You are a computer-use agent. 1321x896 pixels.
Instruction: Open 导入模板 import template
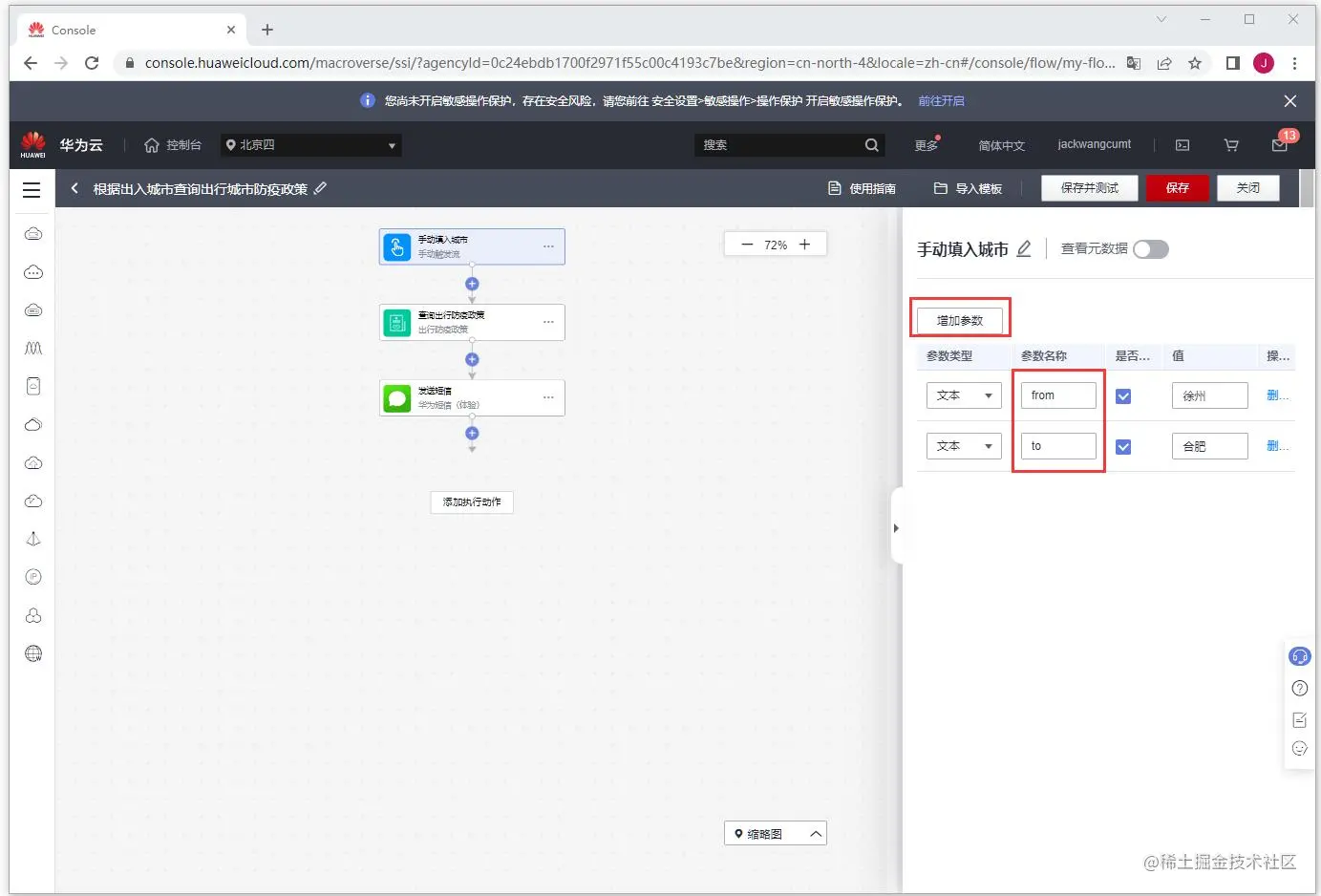point(968,188)
